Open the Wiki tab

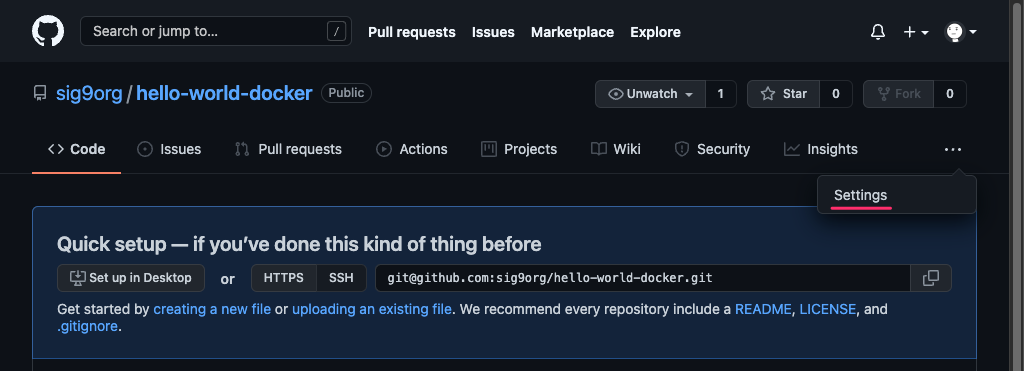pyautogui.click(x=616, y=150)
